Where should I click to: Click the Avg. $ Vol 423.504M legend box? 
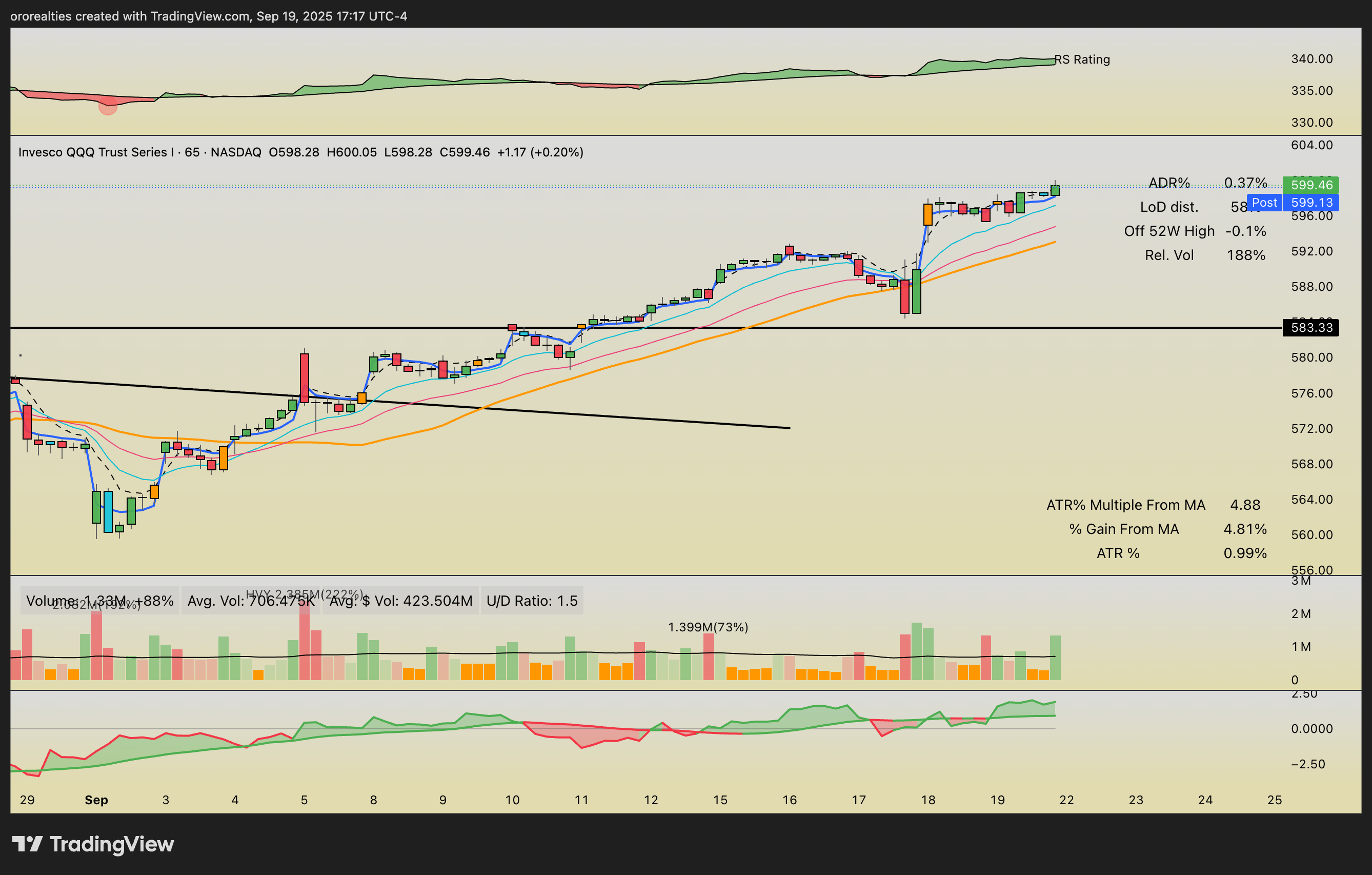point(401,601)
